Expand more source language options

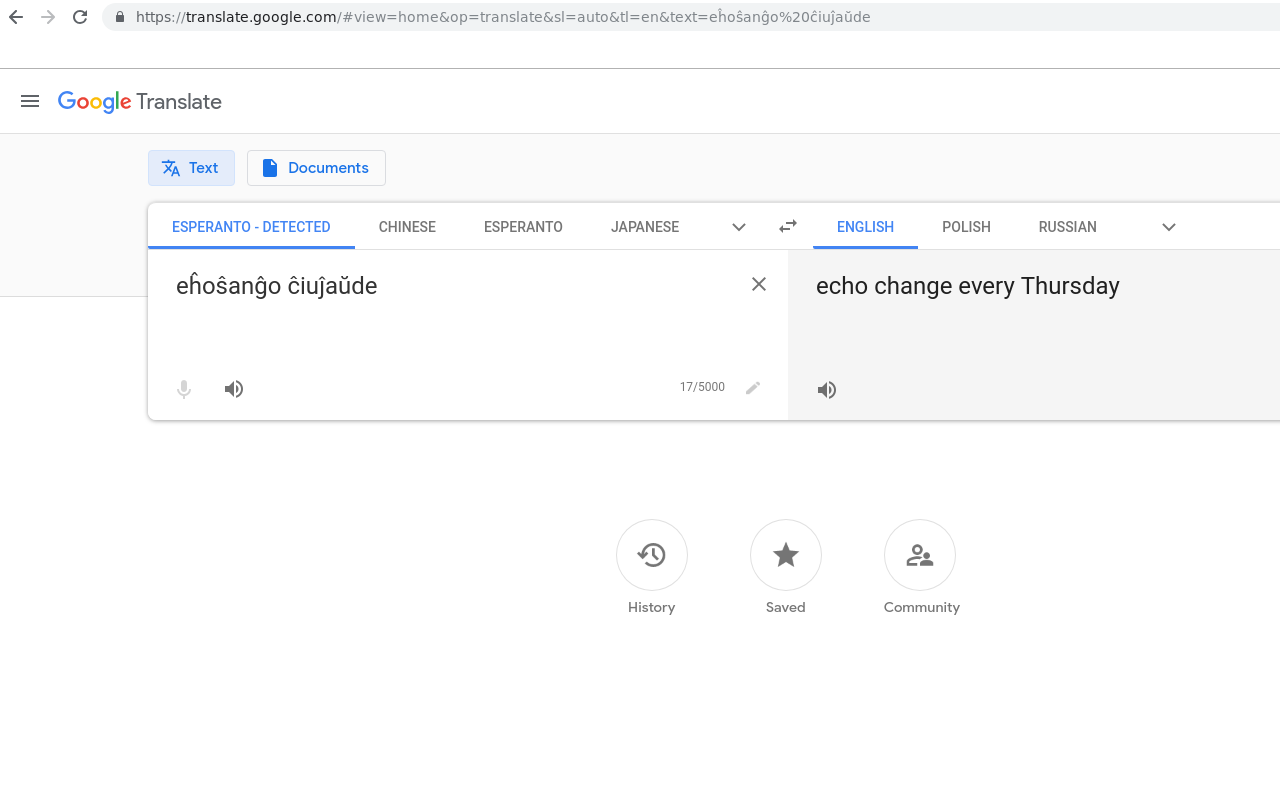(x=738, y=227)
